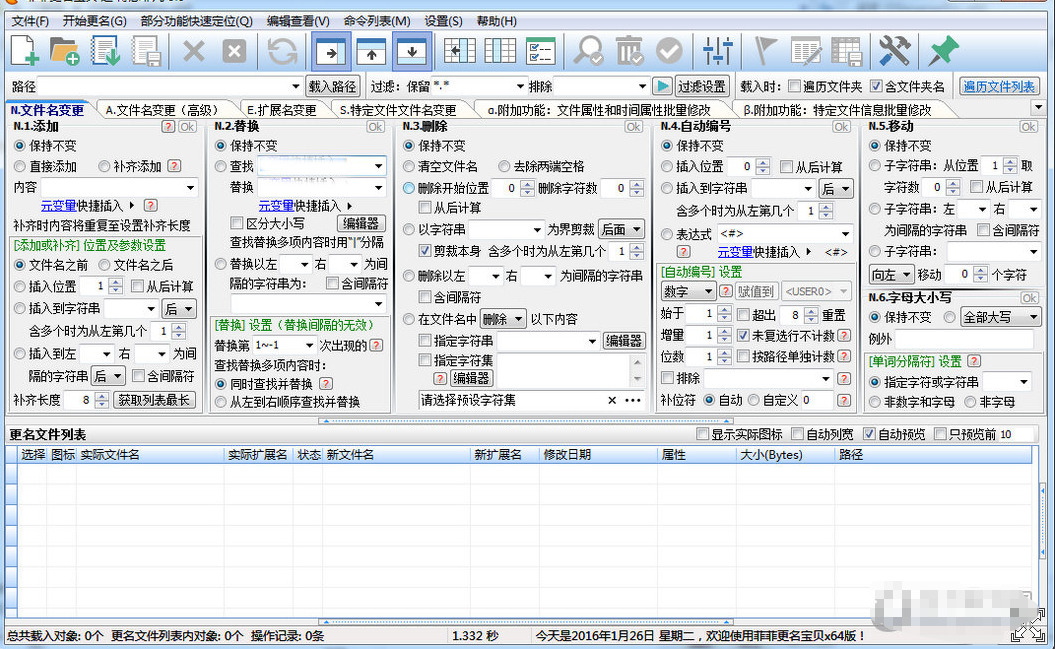Enable the 遍历文件夹 checkbox
The width and height of the screenshot is (1055, 649).
pos(795,87)
